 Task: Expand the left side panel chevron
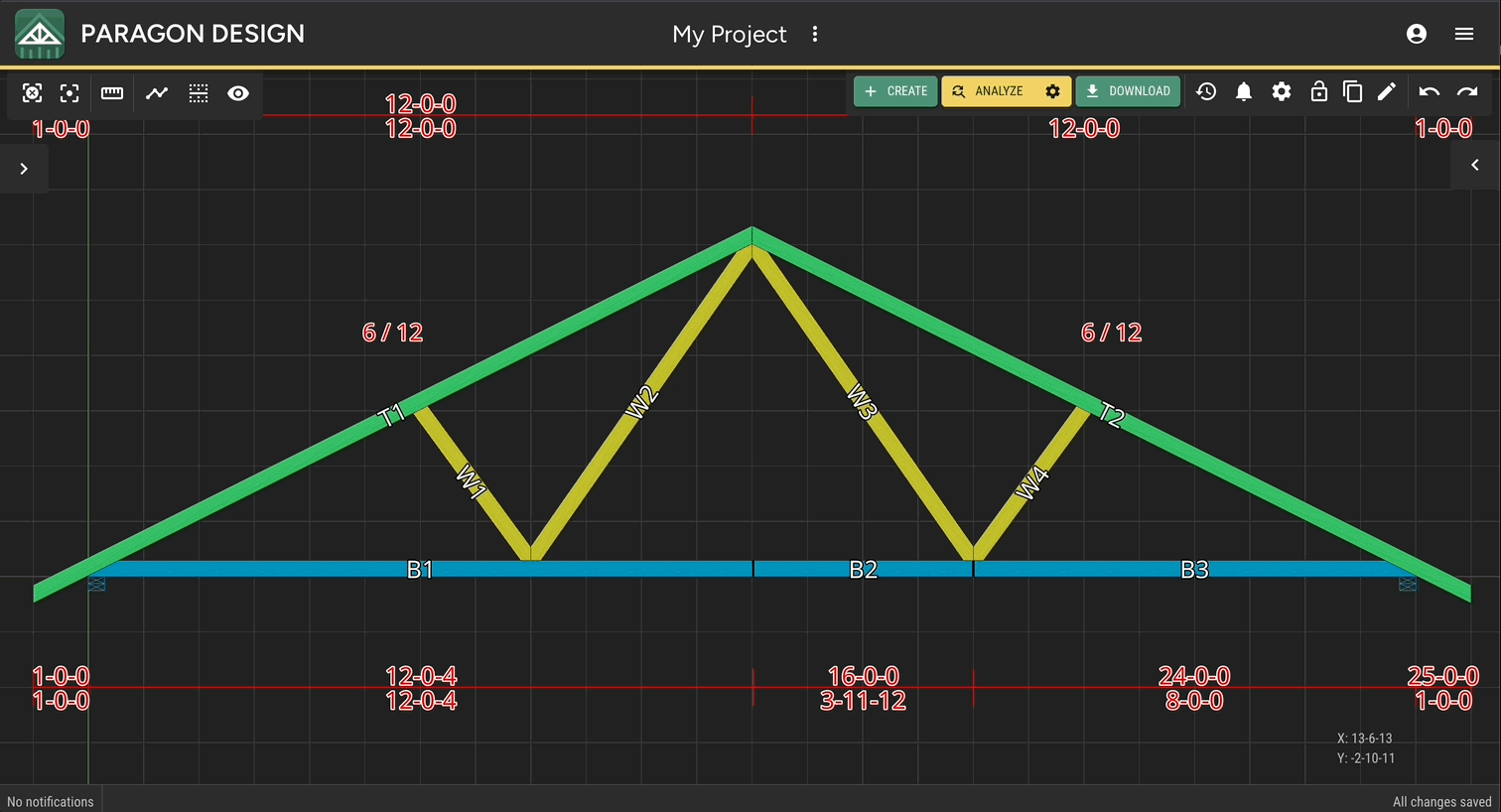[24, 169]
